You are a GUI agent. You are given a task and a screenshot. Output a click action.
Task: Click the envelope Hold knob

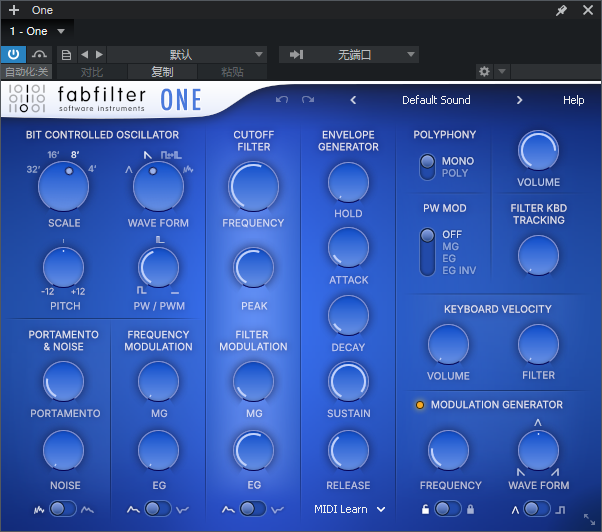click(348, 182)
